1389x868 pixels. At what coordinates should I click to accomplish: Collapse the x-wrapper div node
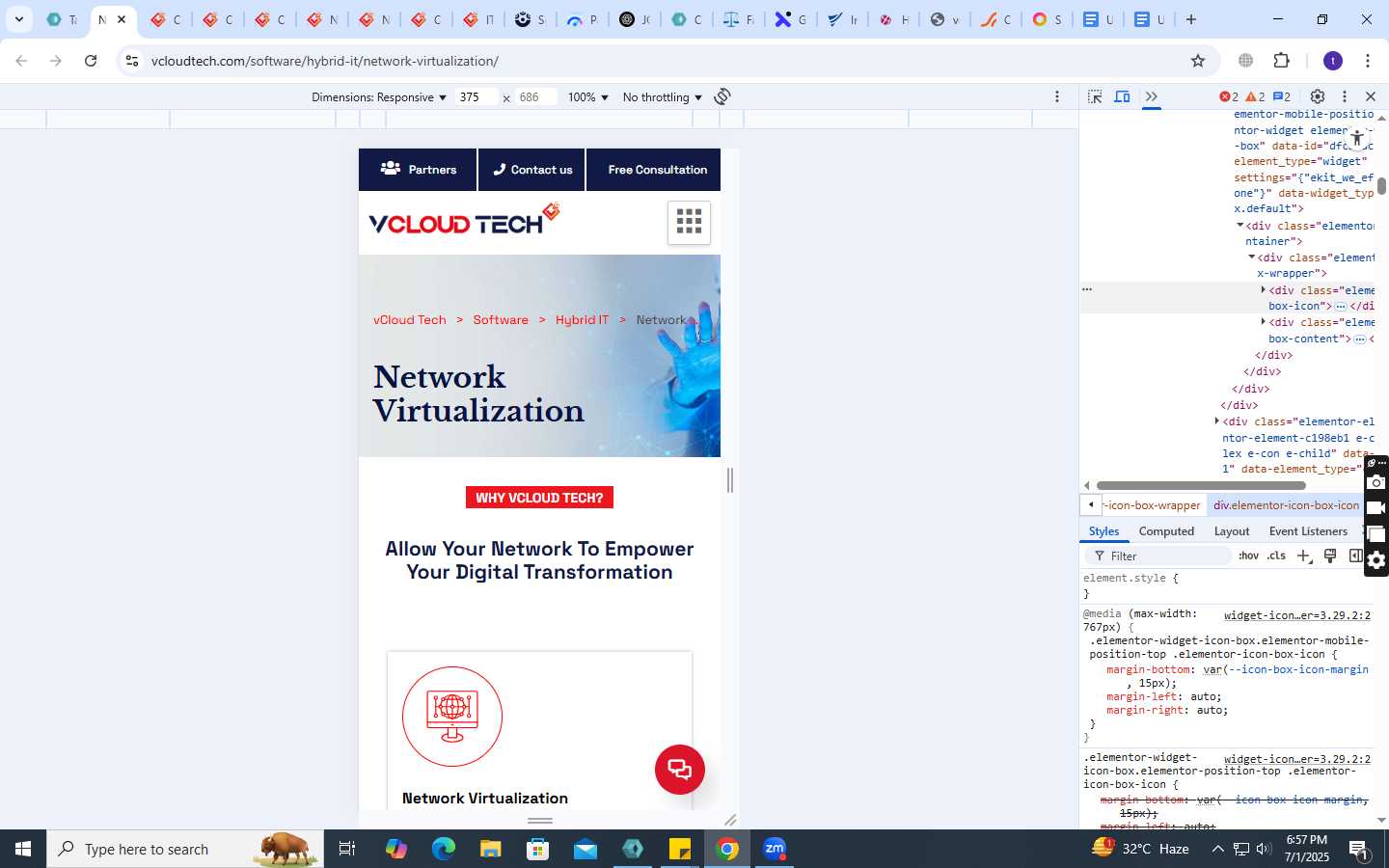(x=1251, y=258)
